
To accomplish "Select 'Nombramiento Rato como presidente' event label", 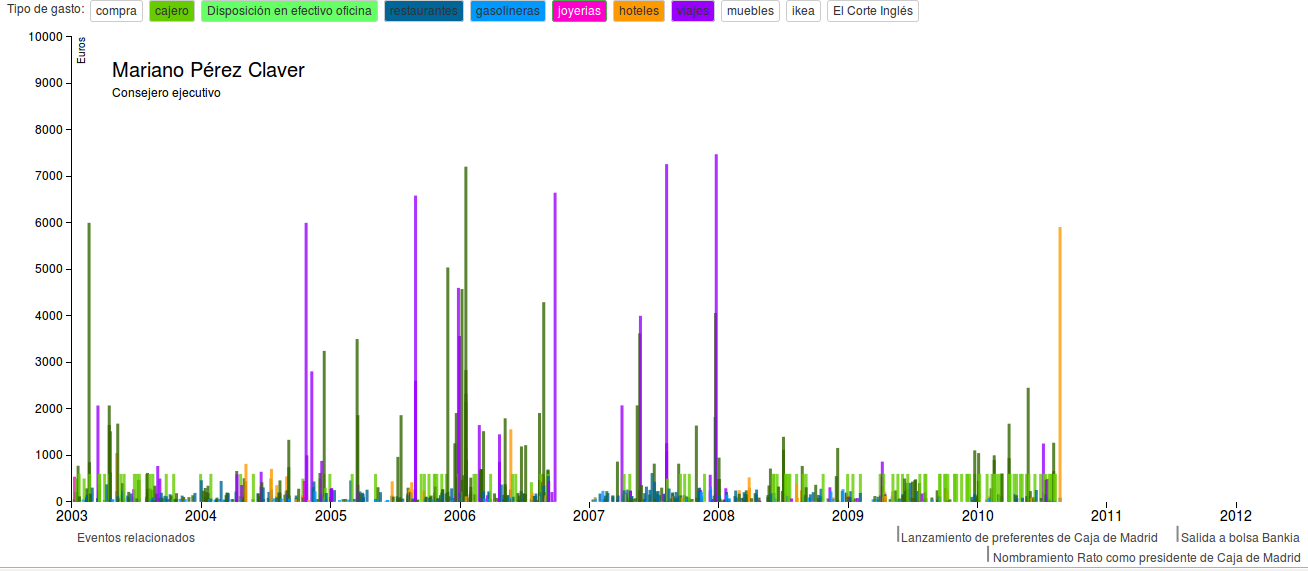I will pos(1146,558).
